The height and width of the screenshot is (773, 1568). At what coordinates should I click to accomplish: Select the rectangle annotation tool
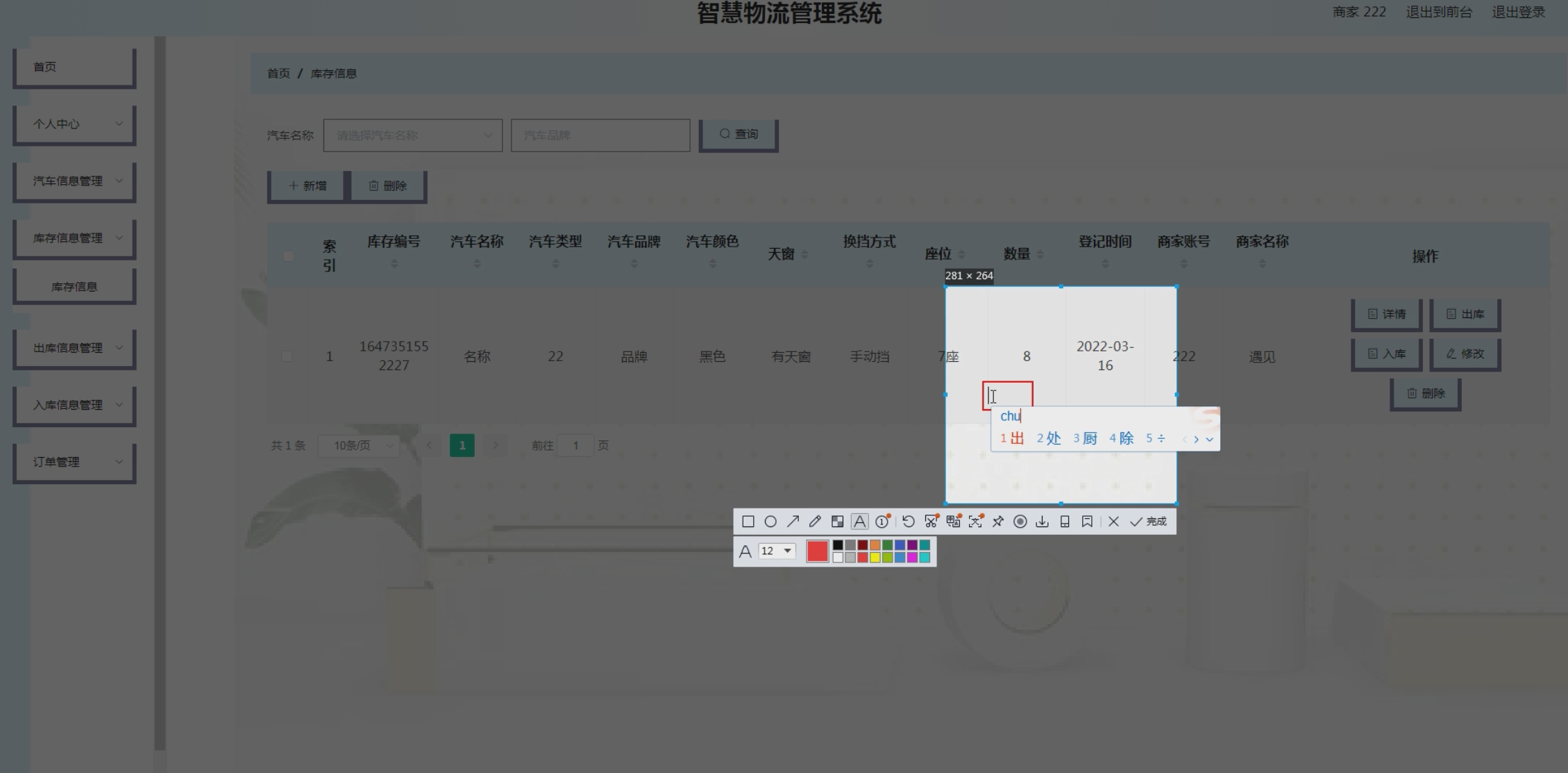tap(748, 522)
